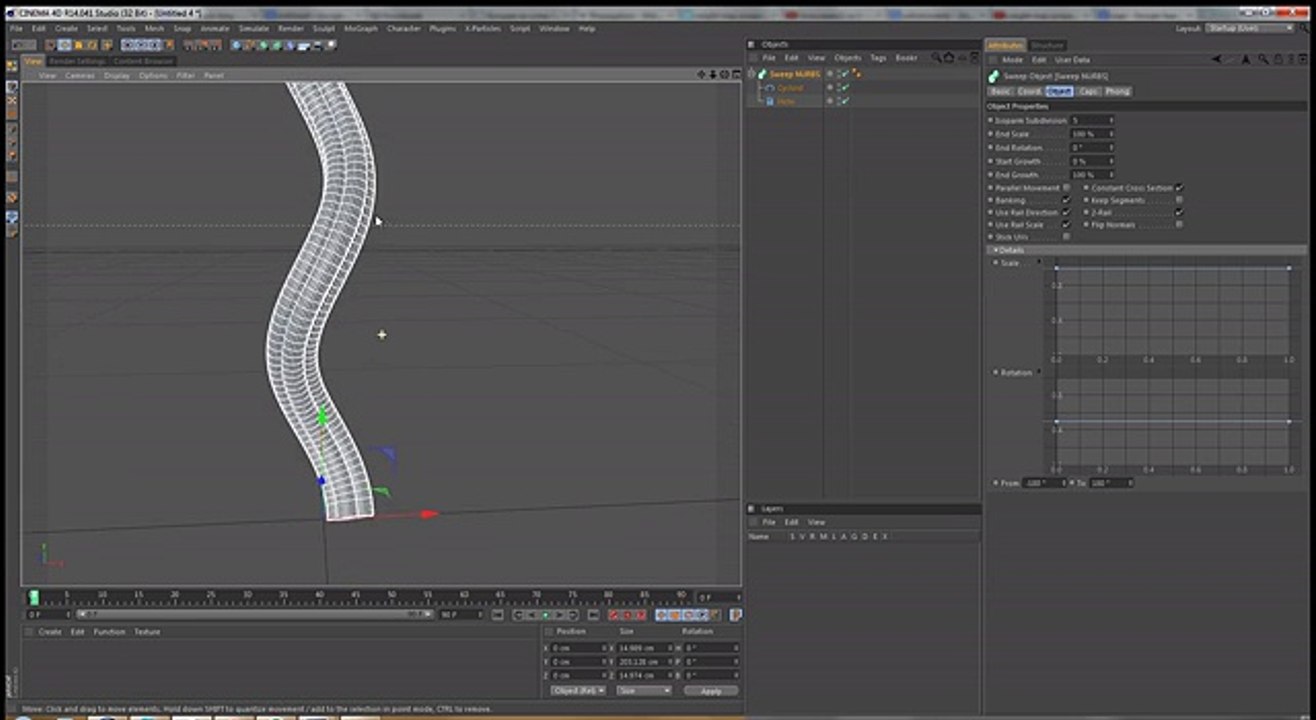Uncheck the Banking checkbox
The height and width of the screenshot is (720, 1316).
(1066, 200)
